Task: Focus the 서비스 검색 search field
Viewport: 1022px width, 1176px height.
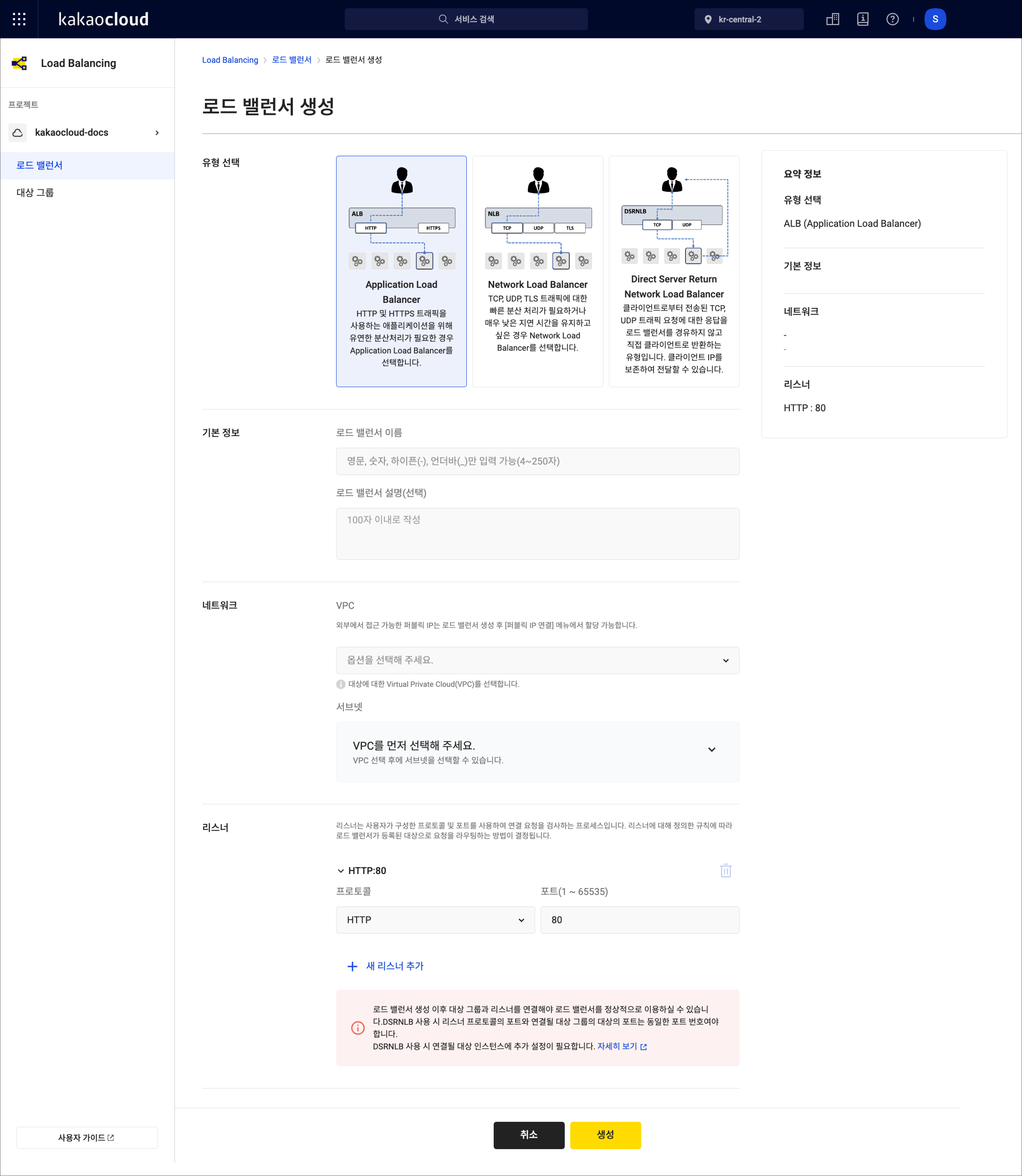Action: [x=466, y=19]
